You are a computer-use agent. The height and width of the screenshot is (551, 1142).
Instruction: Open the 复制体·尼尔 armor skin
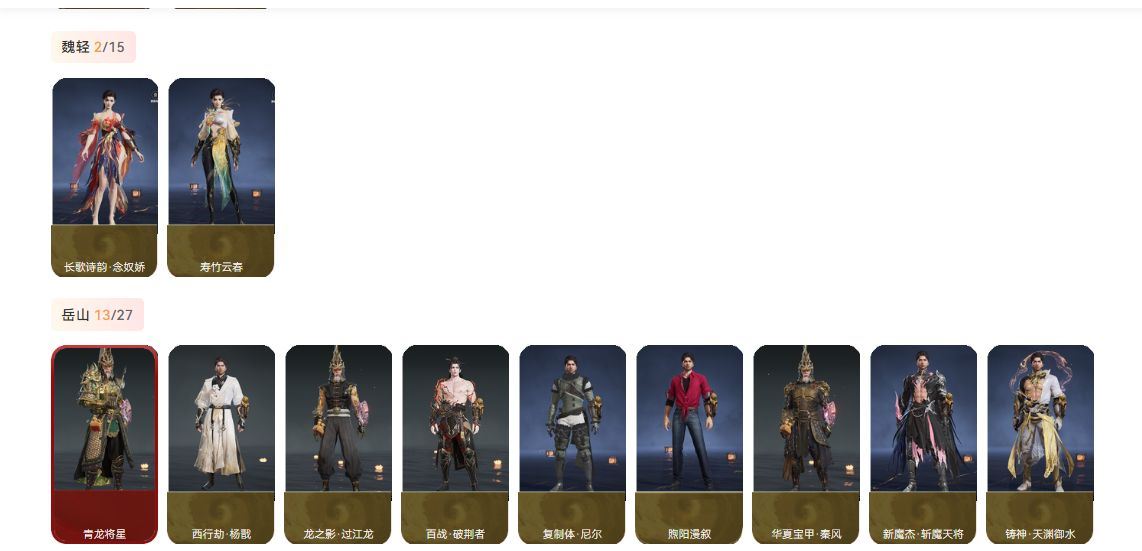pyautogui.click(x=572, y=445)
